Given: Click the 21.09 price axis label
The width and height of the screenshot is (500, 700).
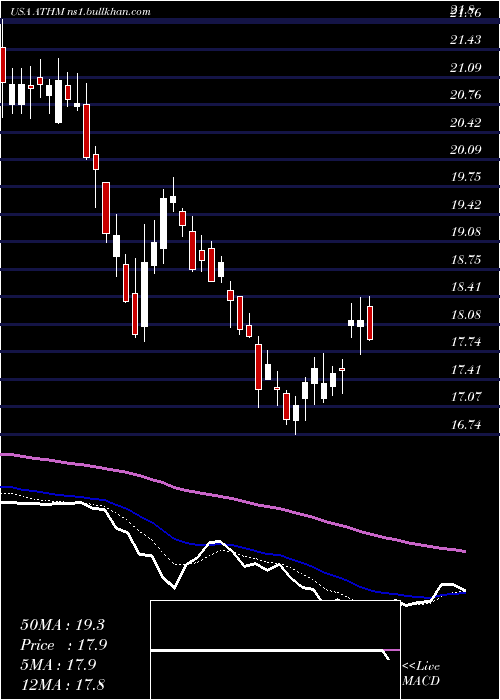Looking at the screenshot, I should pos(466,68).
